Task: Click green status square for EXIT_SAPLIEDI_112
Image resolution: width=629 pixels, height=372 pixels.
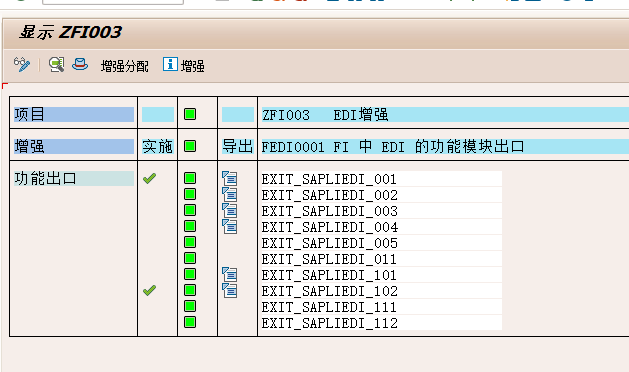Action: tap(190, 322)
